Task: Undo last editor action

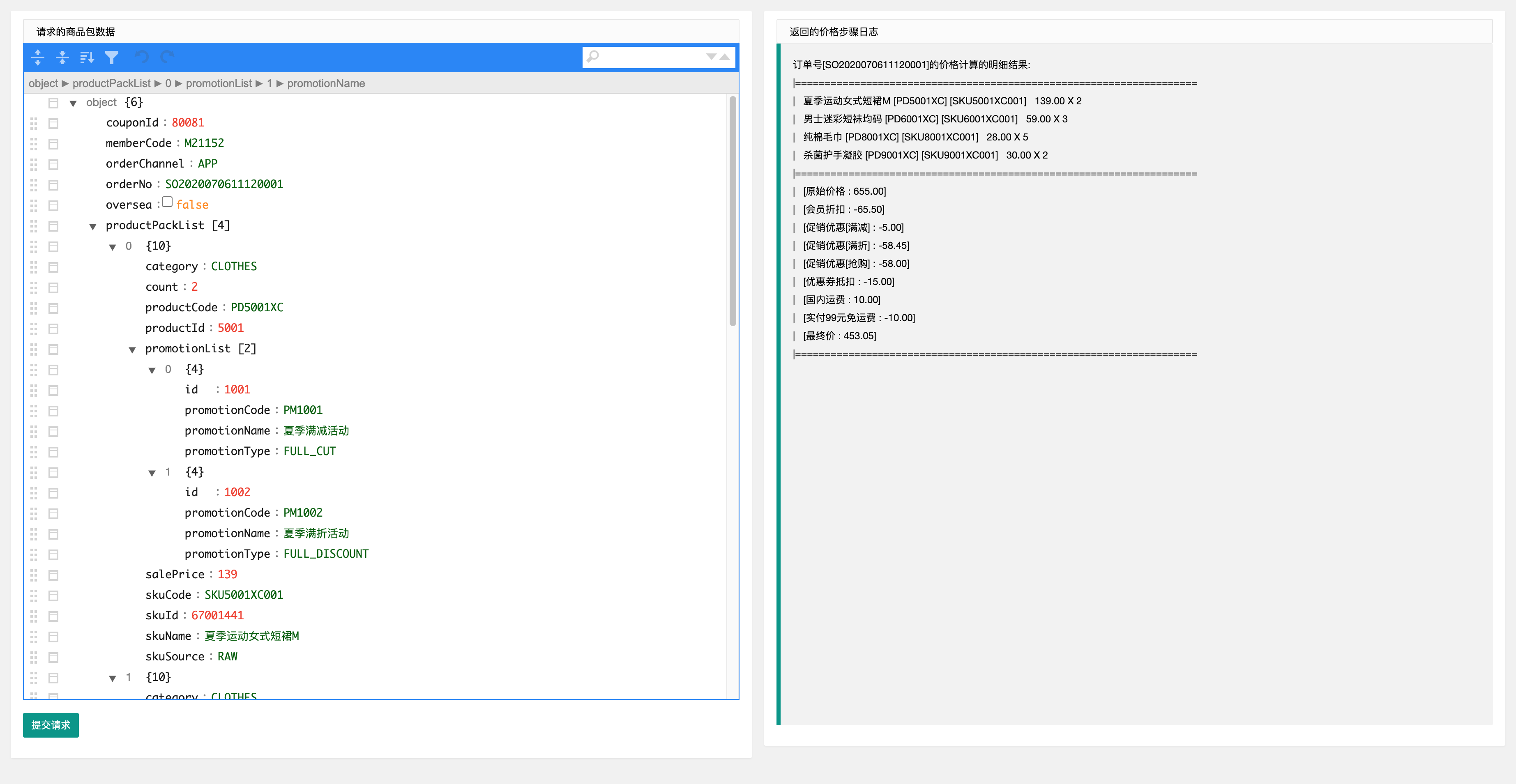Action: click(x=142, y=57)
